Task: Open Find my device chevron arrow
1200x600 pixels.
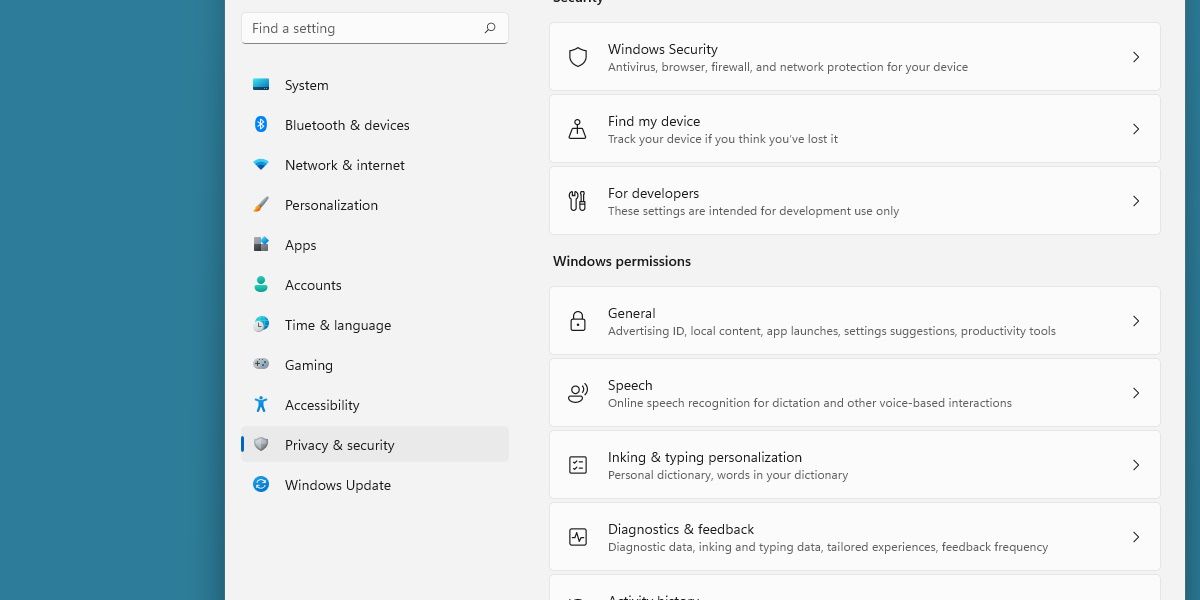Action: [1136, 129]
